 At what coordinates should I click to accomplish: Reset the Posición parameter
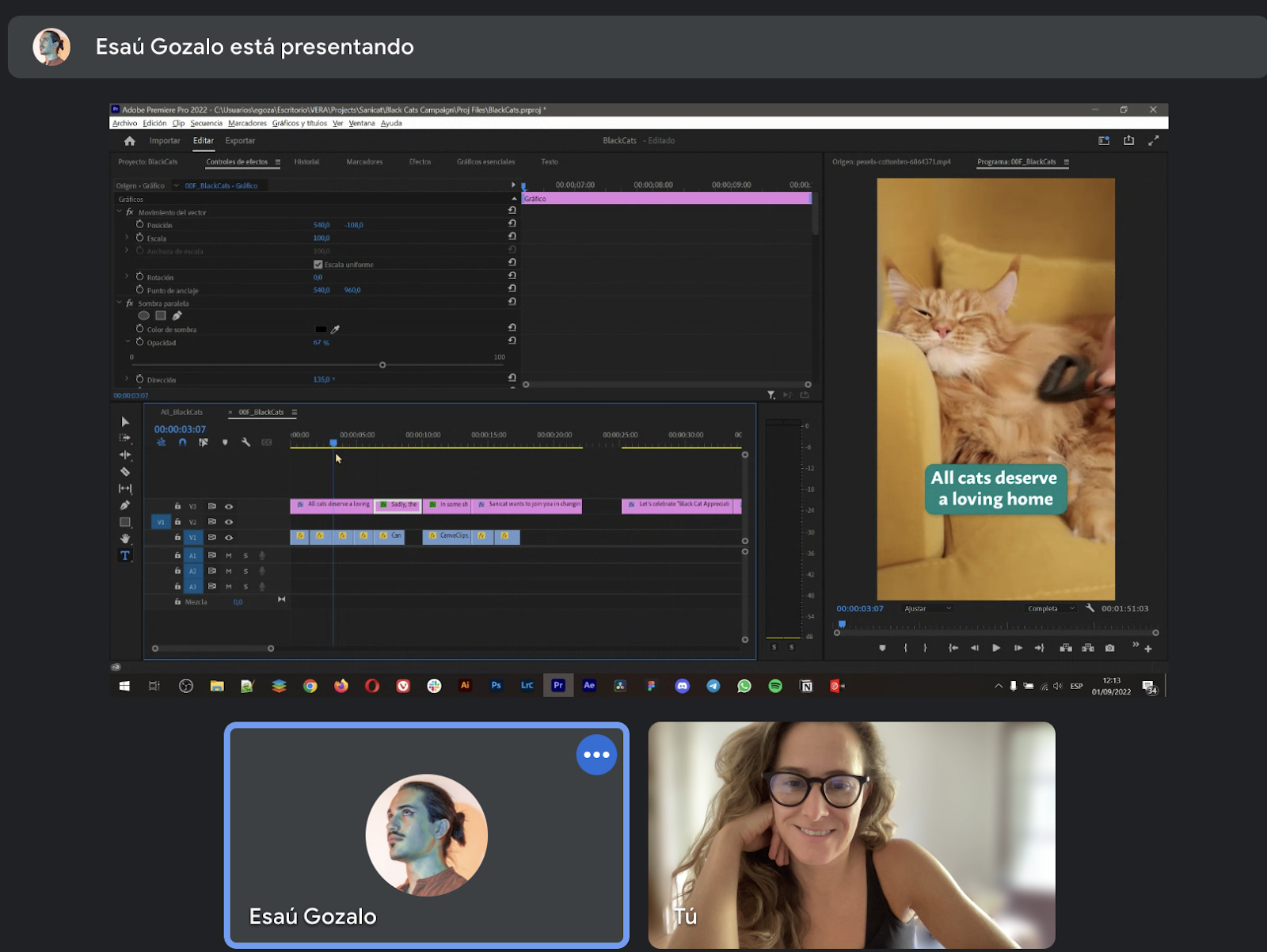pos(512,224)
